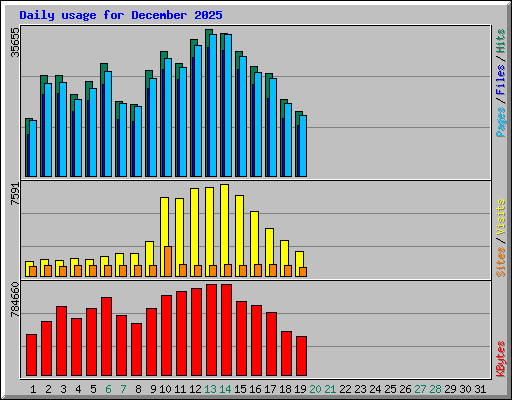Click day label 6 on the x-axis
The image size is (512, 400).
click(108, 389)
